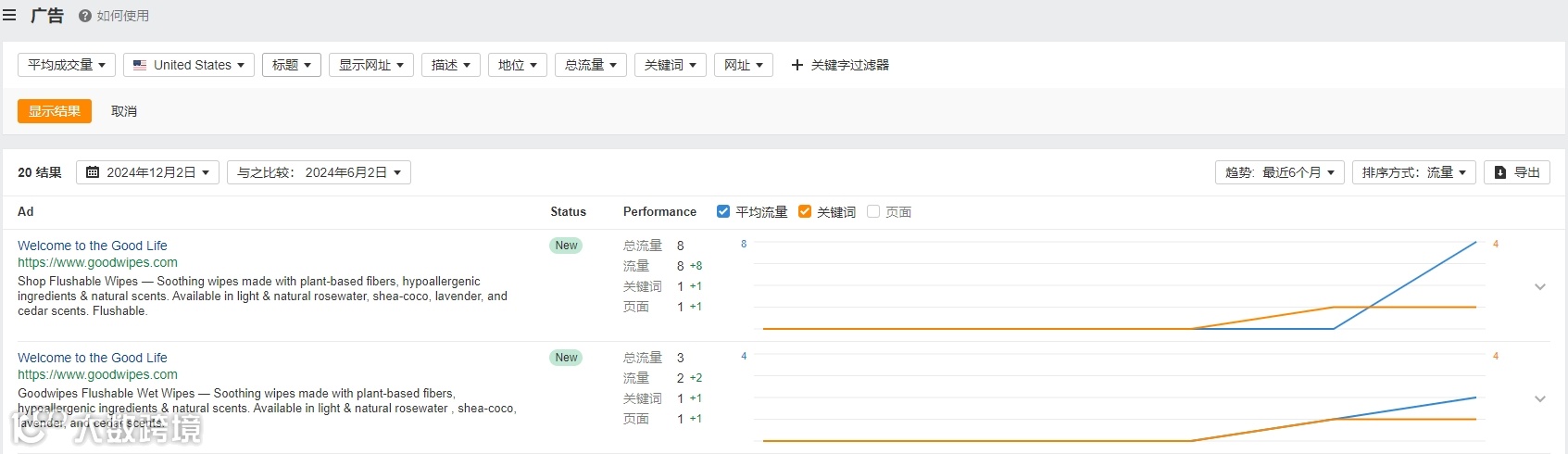Open the hamburger menu icon
Viewport: 1568px width, 454px height.
[9, 16]
